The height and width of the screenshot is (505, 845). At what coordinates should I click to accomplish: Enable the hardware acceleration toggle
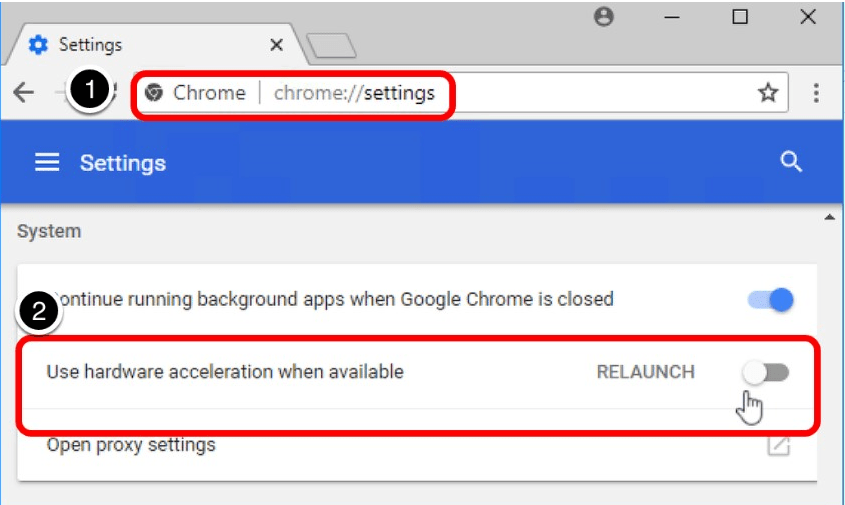click(x=766, y=372)
